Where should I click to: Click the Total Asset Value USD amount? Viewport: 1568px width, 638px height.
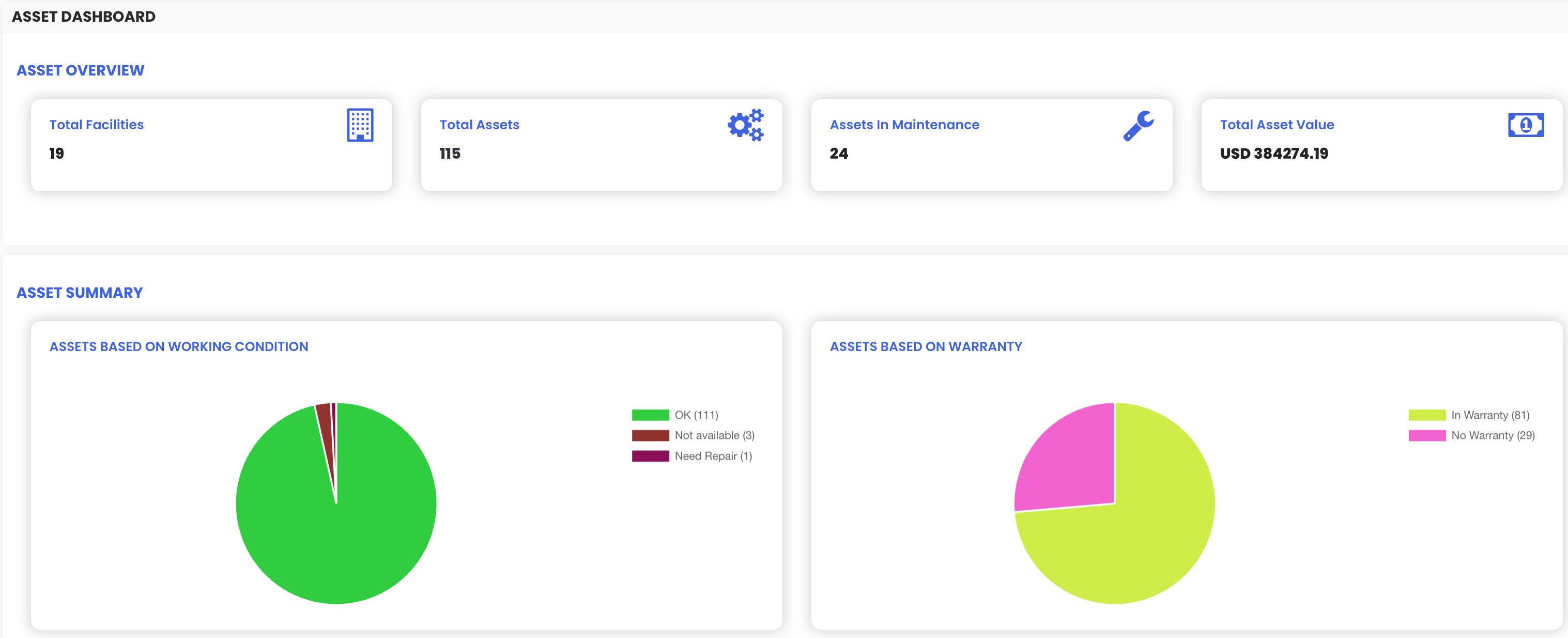coord(1273,154)
